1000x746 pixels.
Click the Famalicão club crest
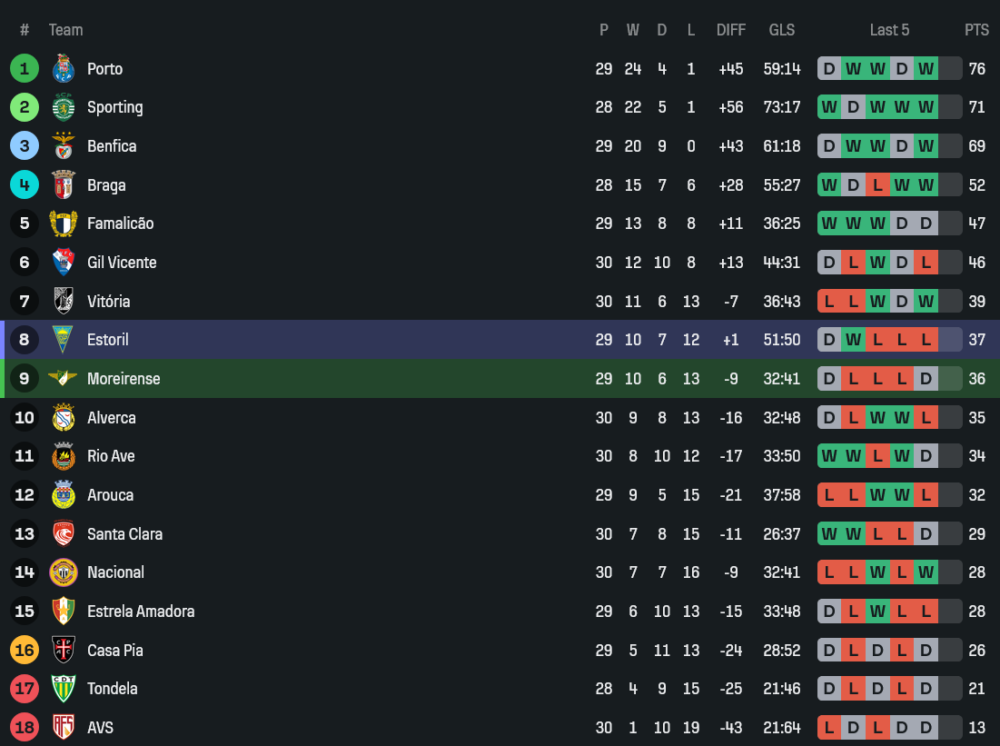point(64,223)
